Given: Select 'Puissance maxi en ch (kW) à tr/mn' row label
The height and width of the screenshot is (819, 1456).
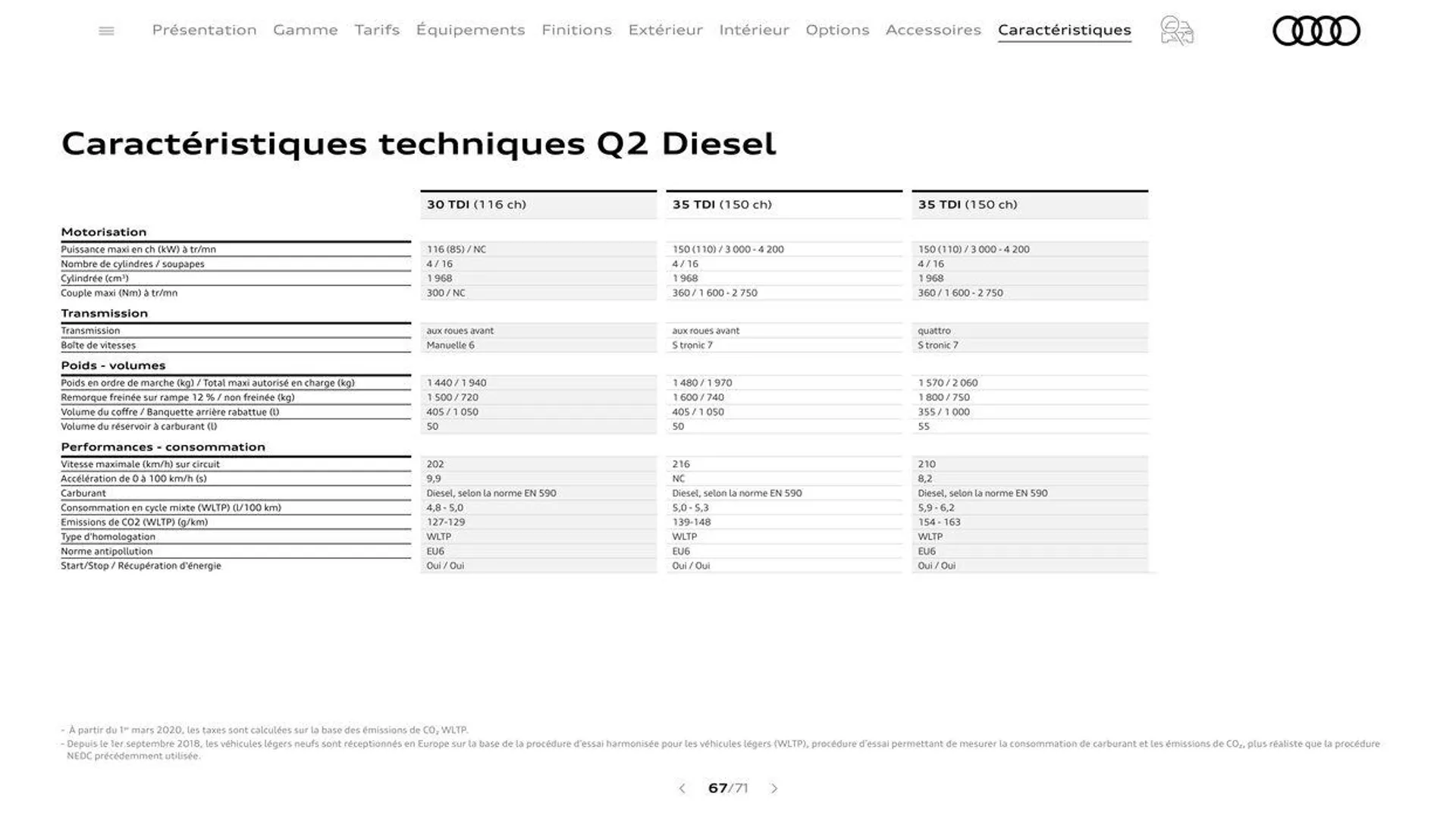Looking at the screenshot, I should [138, 249].
